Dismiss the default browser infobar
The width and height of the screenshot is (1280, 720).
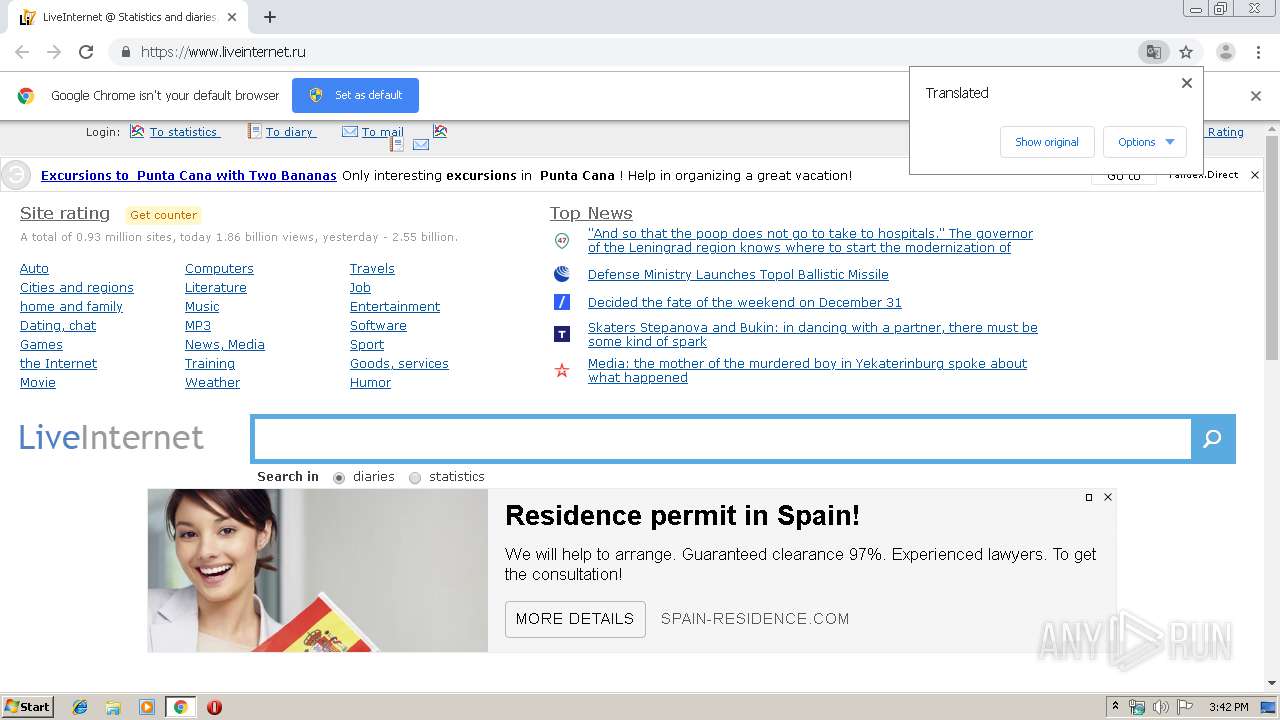tap(1256, 96)
